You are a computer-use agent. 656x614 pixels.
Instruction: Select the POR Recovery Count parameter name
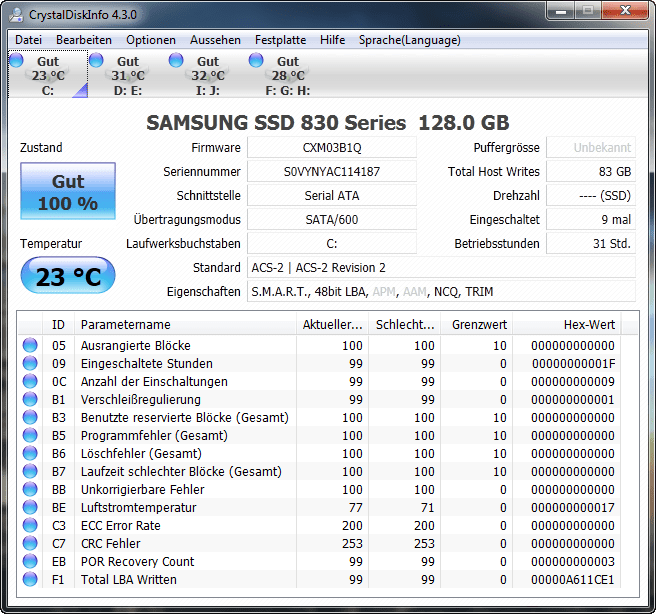tap(137, 561)
